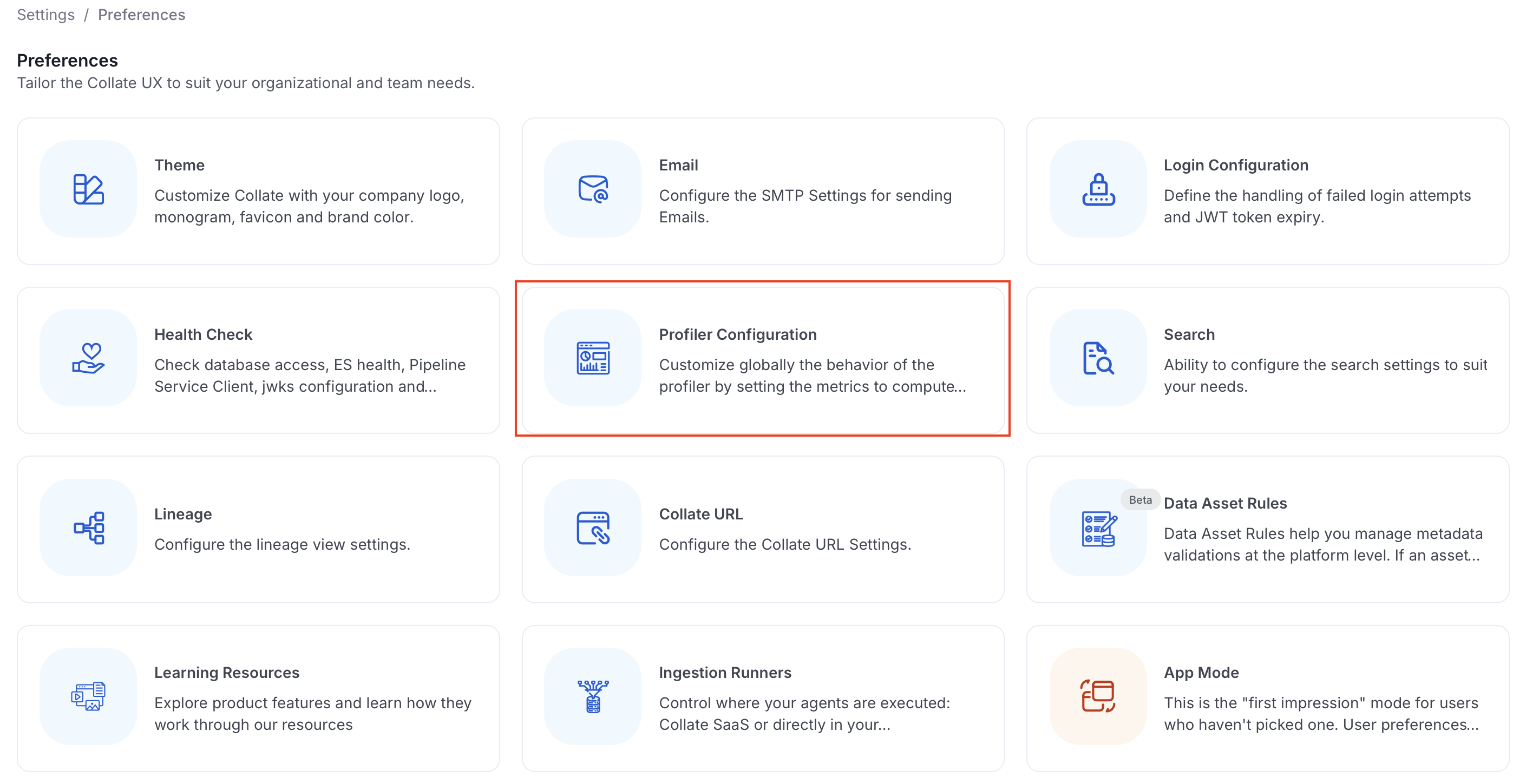
Task: Click the Ingestion Runners funnel icon
Action: 593,696
